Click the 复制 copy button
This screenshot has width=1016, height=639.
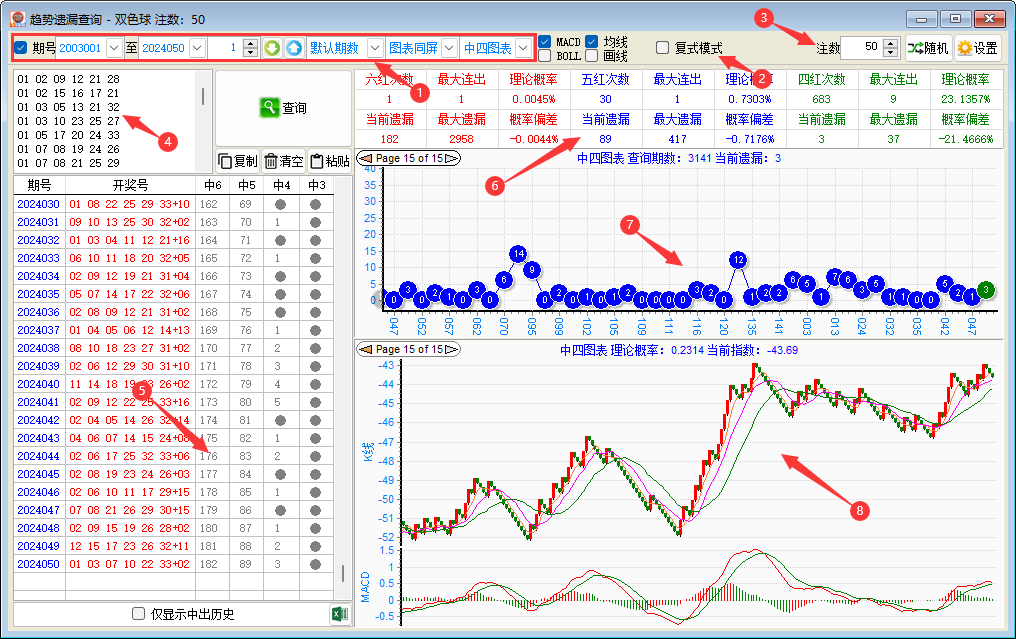click(238, 161)
